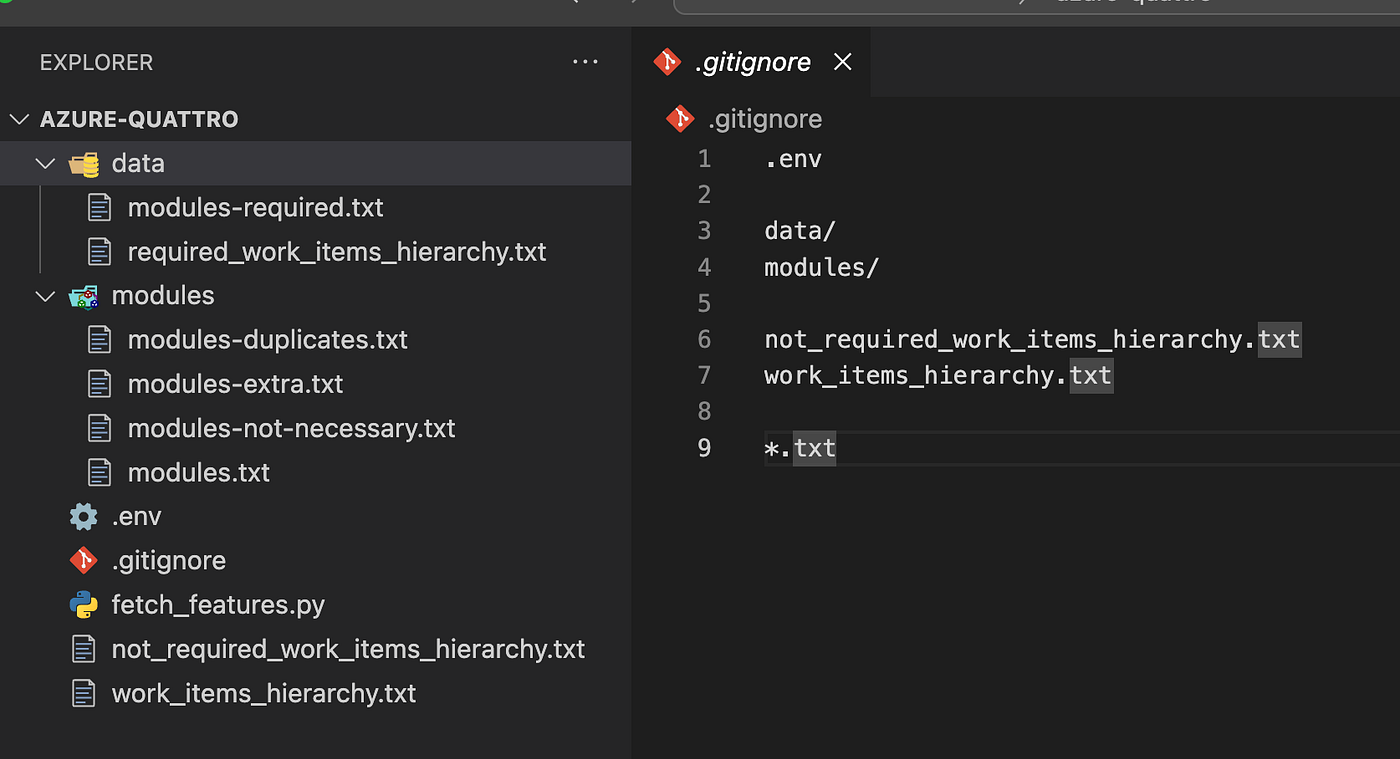Click the git icon in the breadcrumb
This screenshot has width=1400, height=759.
(680, 119)
